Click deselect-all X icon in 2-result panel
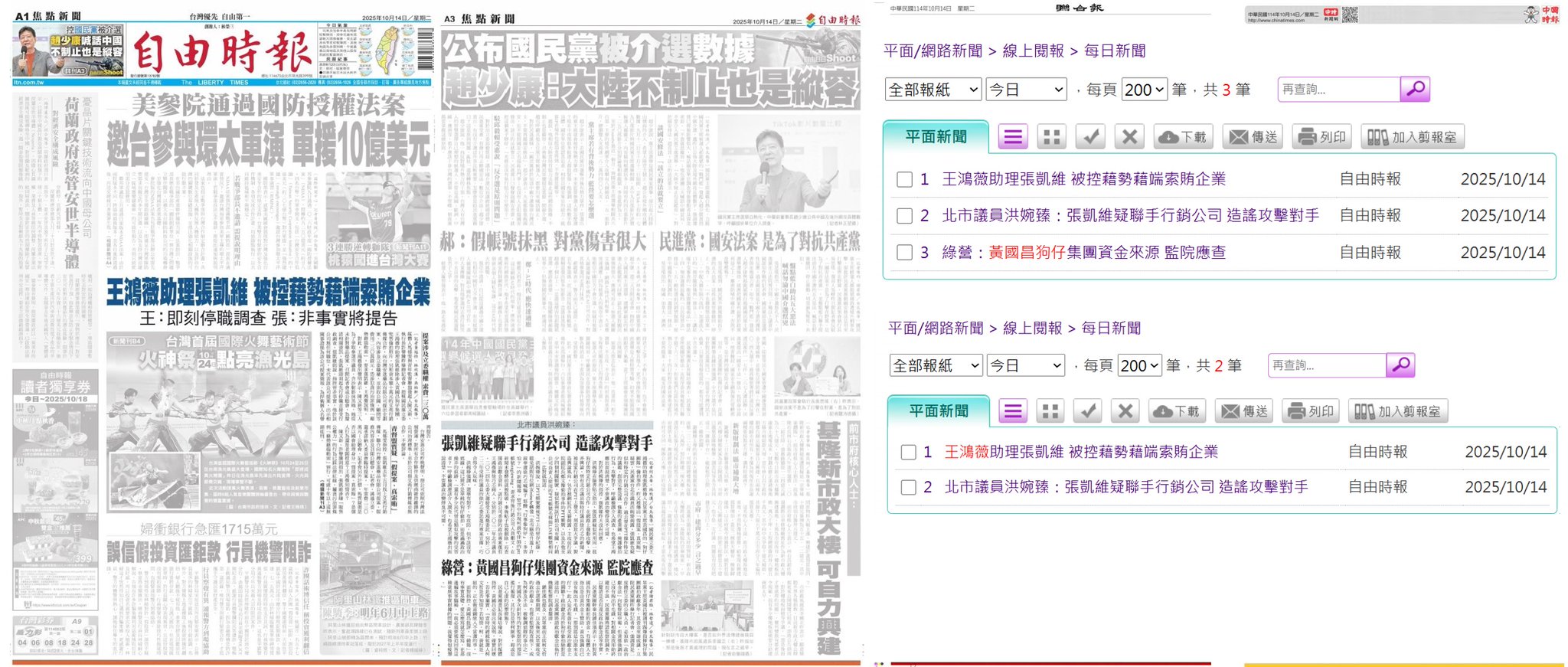1568x667 pixels. tap(1125, 411)
